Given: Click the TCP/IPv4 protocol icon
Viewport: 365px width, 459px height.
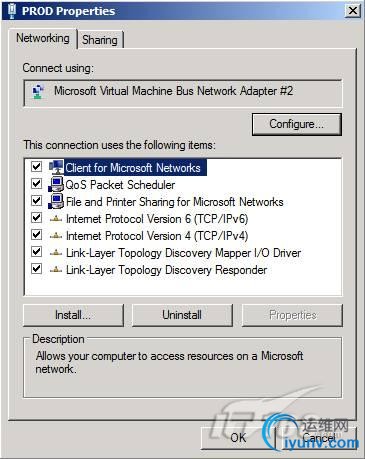Looking at the screenshot, I should [56, 236].
